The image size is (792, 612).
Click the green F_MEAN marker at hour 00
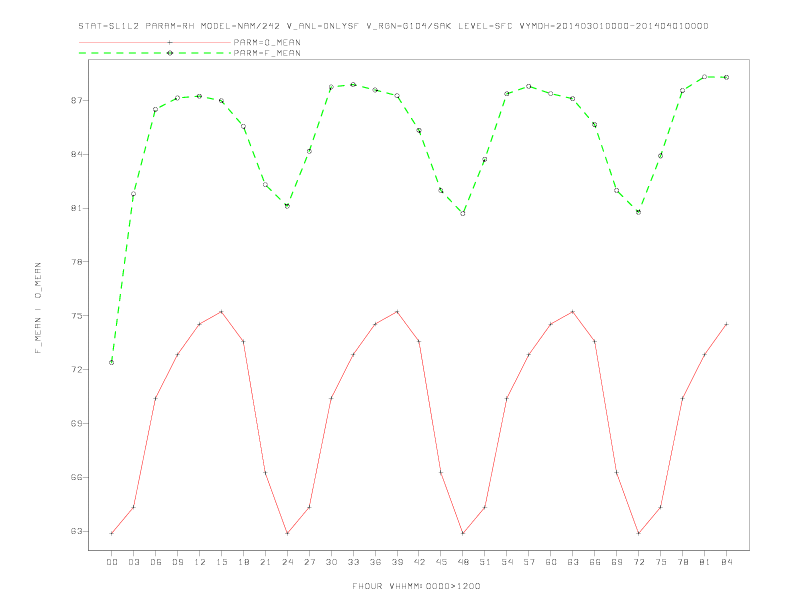tap(112, 363)
